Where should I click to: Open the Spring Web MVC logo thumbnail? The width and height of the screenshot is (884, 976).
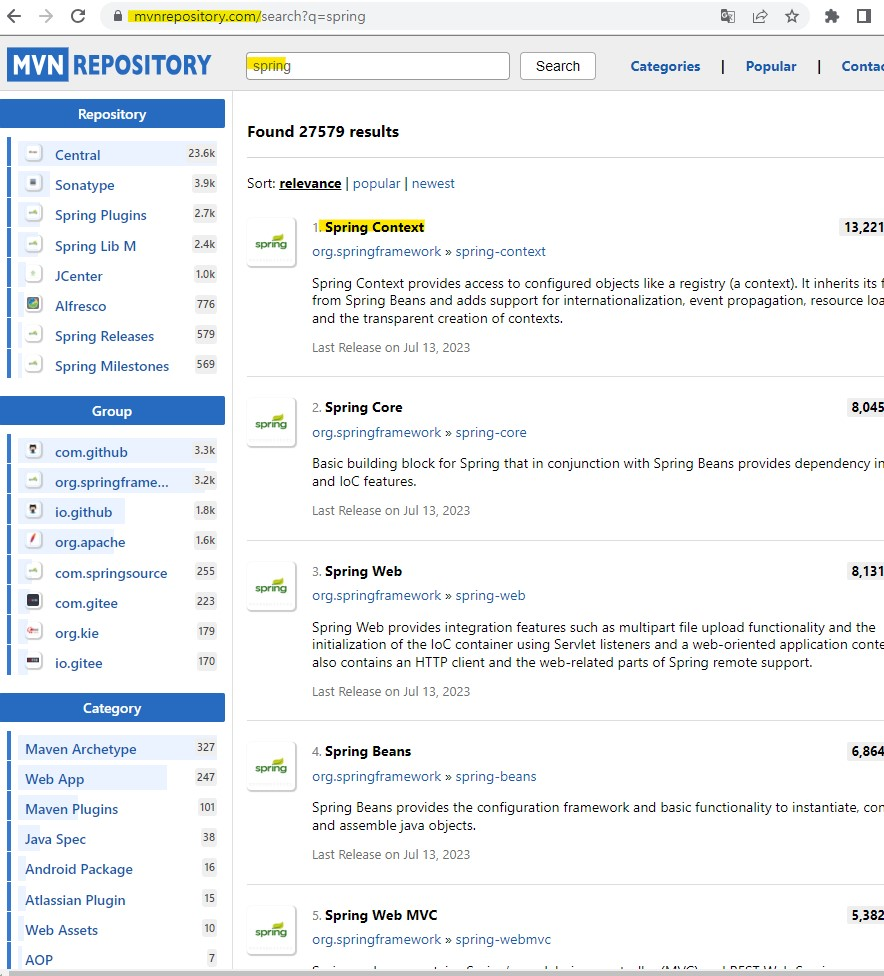(x=271, y=931)
